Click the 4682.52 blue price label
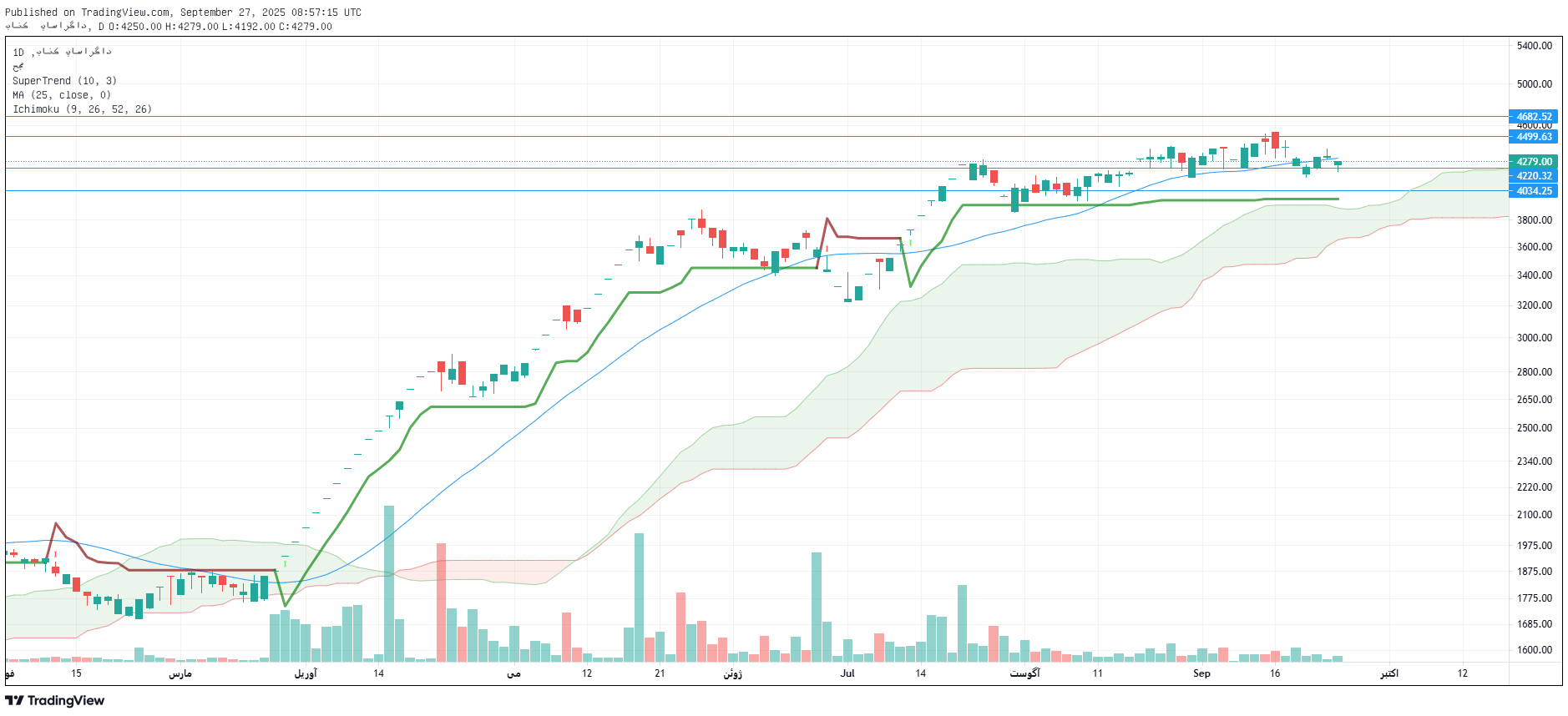The height and width of the screenshot is (716, 1568). coord(1533,117)
